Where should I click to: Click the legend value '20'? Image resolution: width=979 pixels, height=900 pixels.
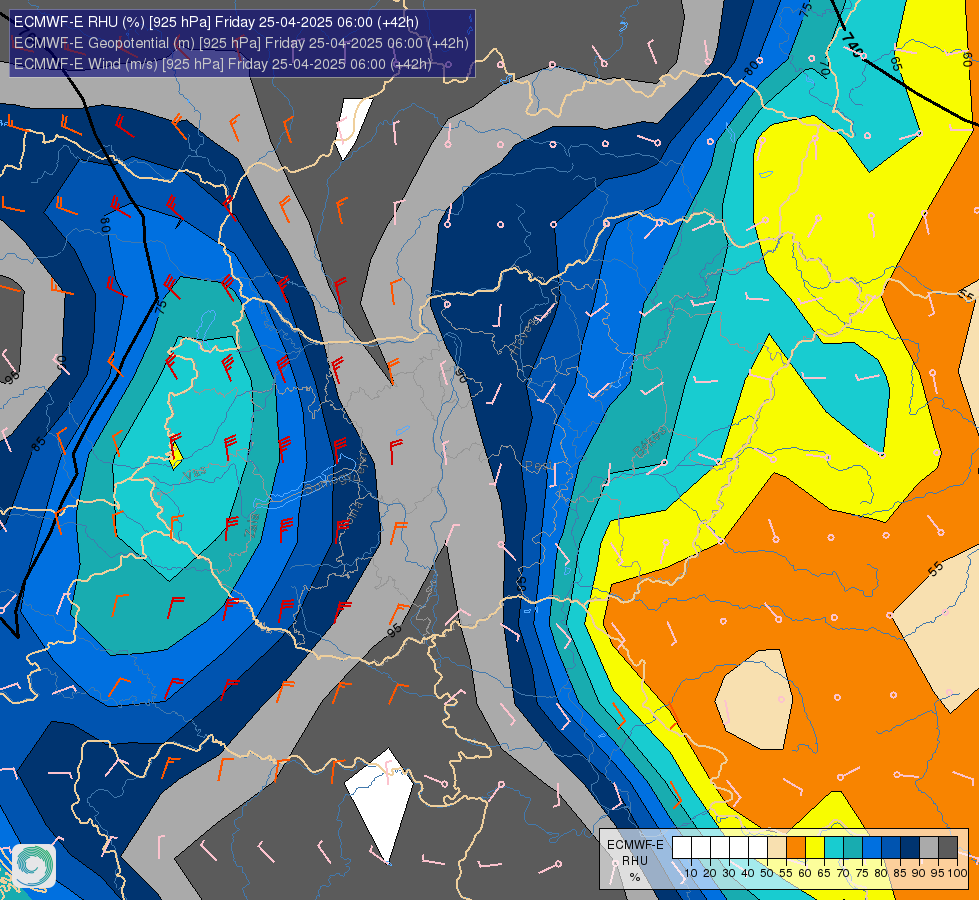tap(710, 873)
